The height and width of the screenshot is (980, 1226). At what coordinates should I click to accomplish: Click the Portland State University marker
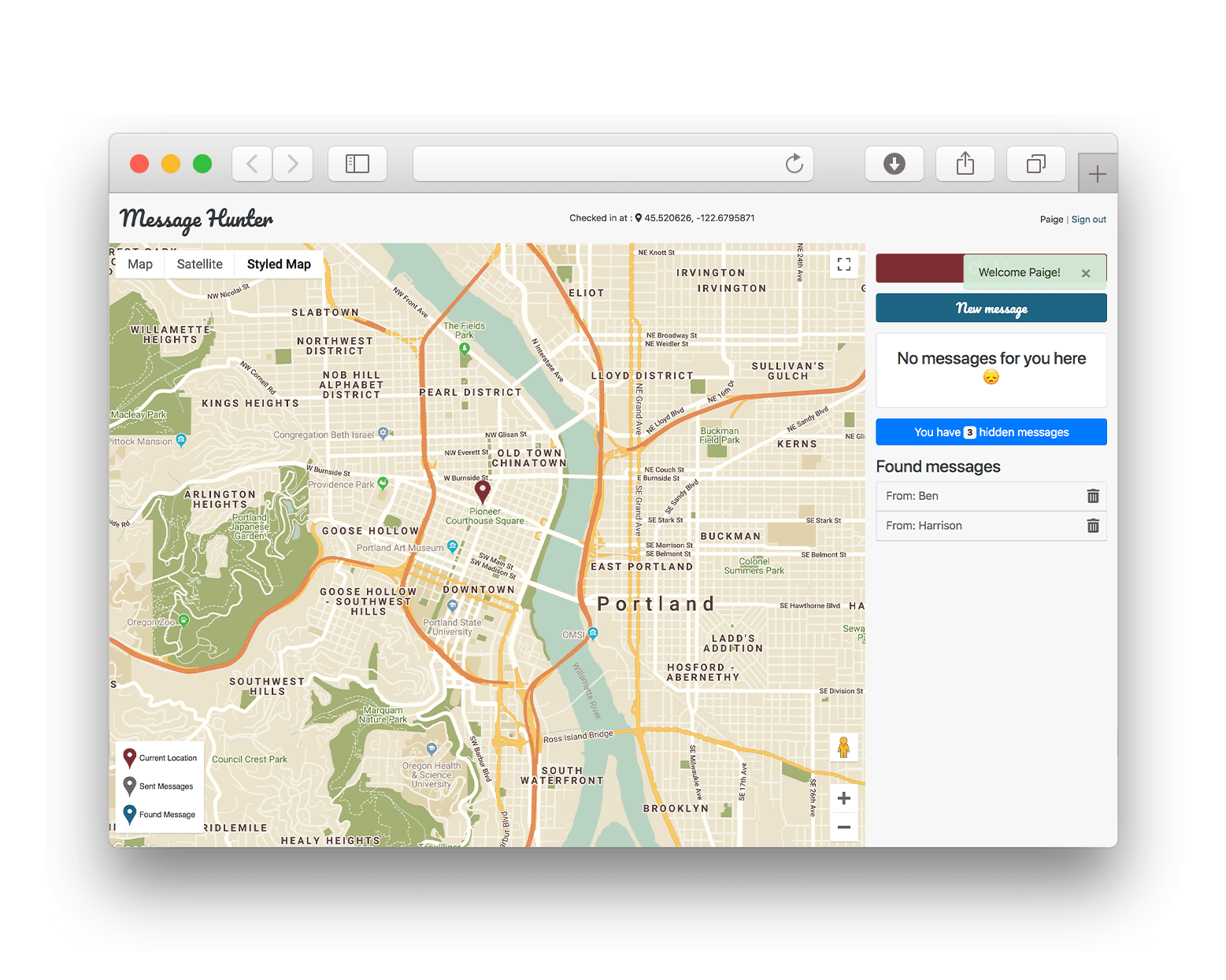pos(452,606)
